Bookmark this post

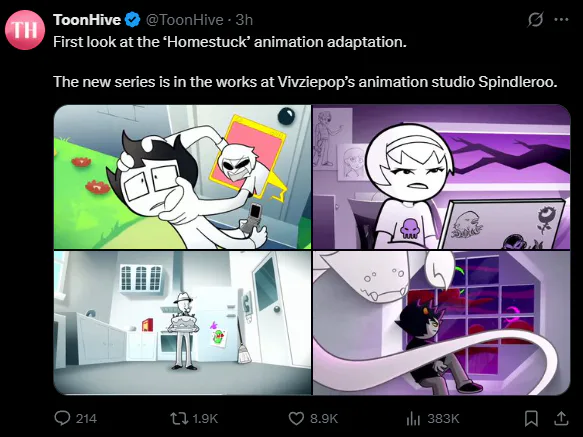coord(531,418)
